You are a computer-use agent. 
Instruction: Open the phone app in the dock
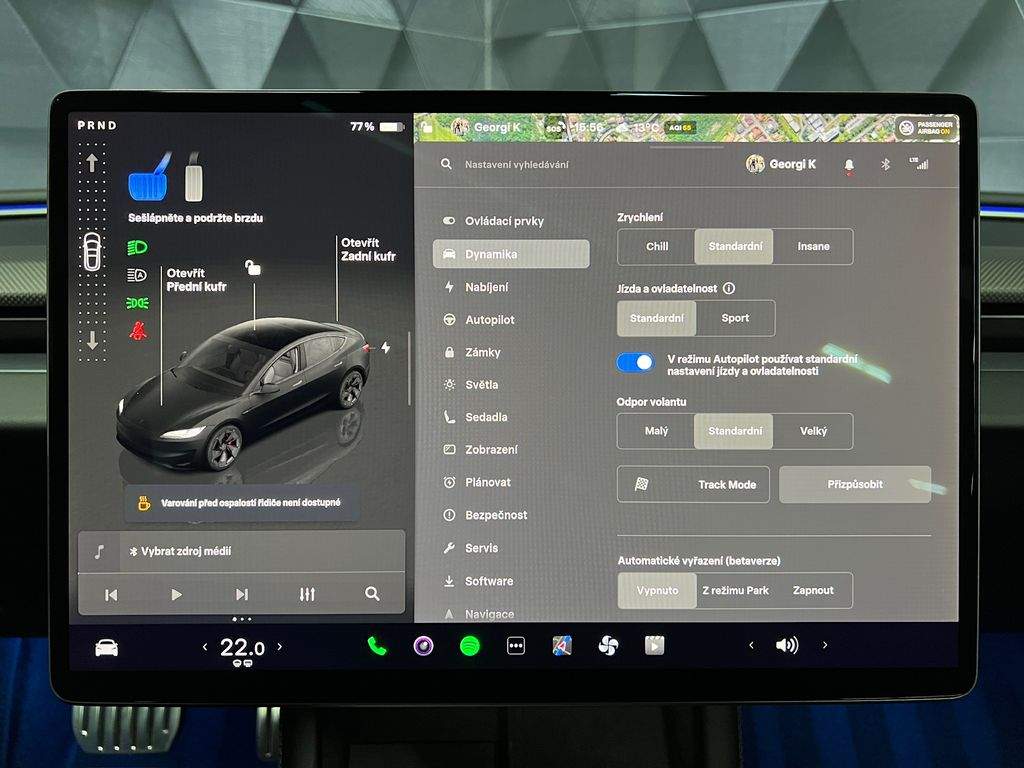[377, 646]
